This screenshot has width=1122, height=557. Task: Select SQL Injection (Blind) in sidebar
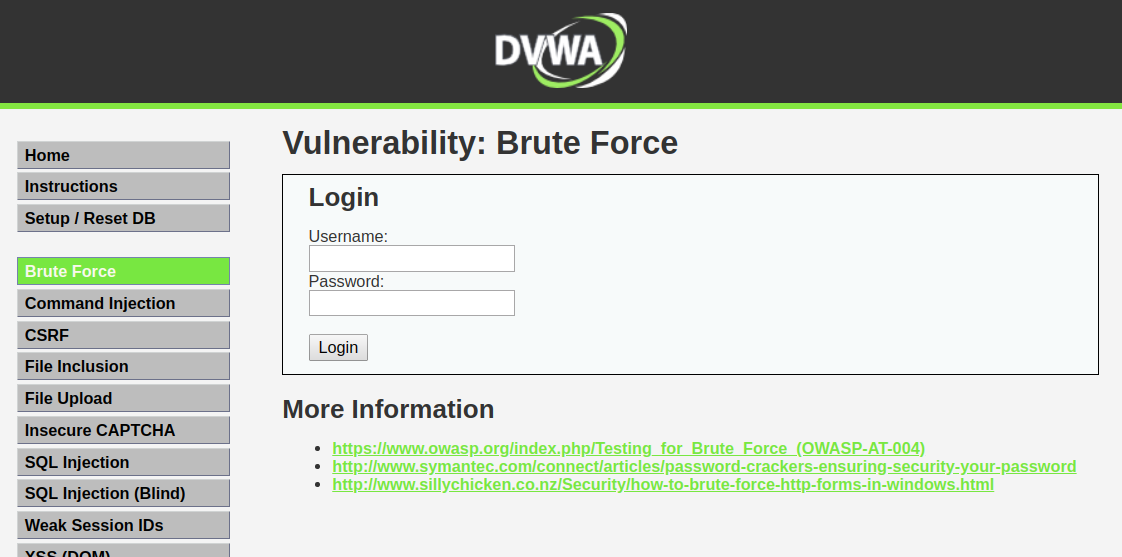[x=123, y=493]
